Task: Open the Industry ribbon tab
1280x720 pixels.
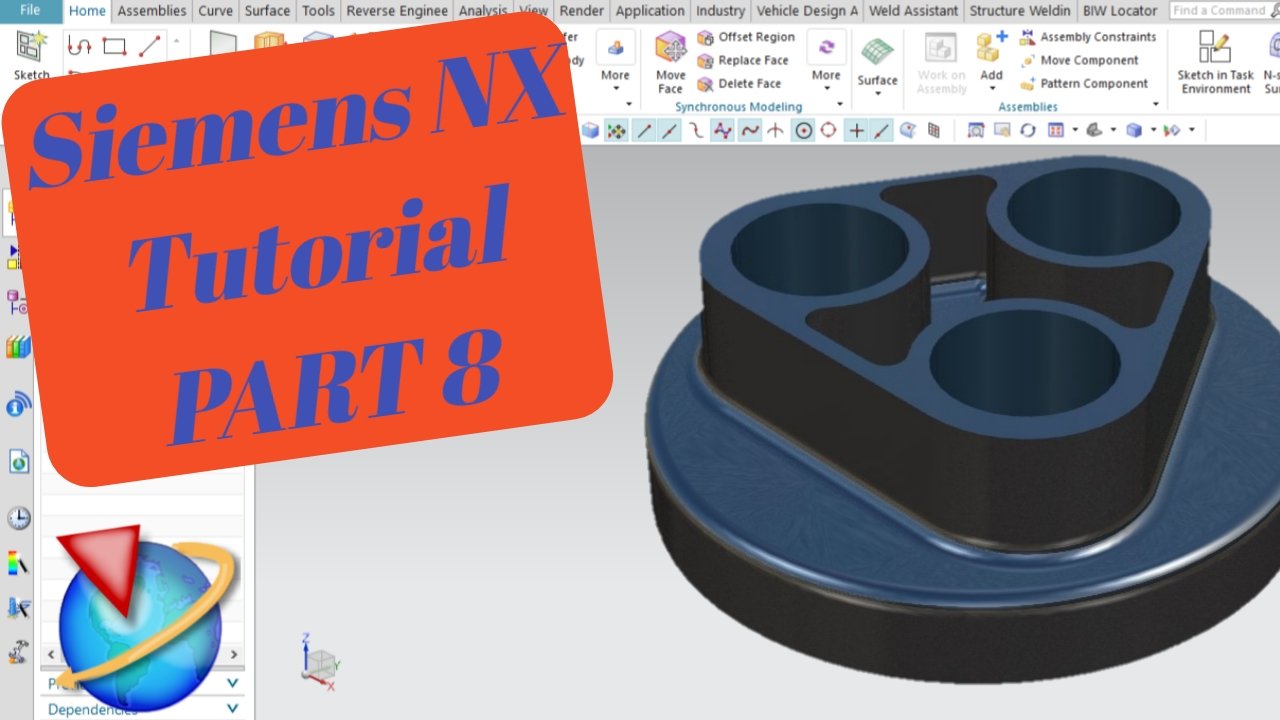Action: [x=720, y=11]
